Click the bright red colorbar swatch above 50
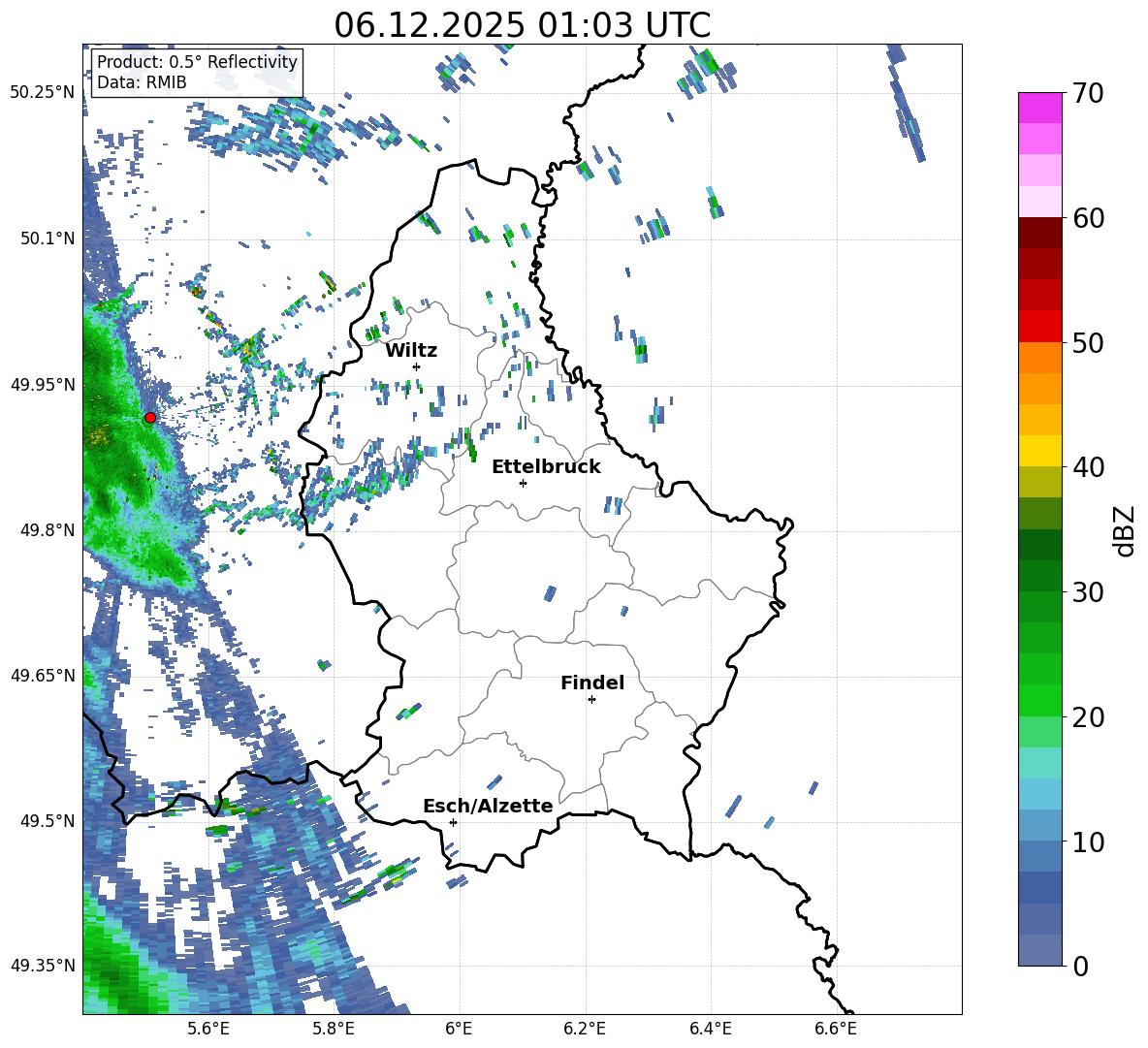This screenshot has width=1148, height=1048. (1039, 327)
